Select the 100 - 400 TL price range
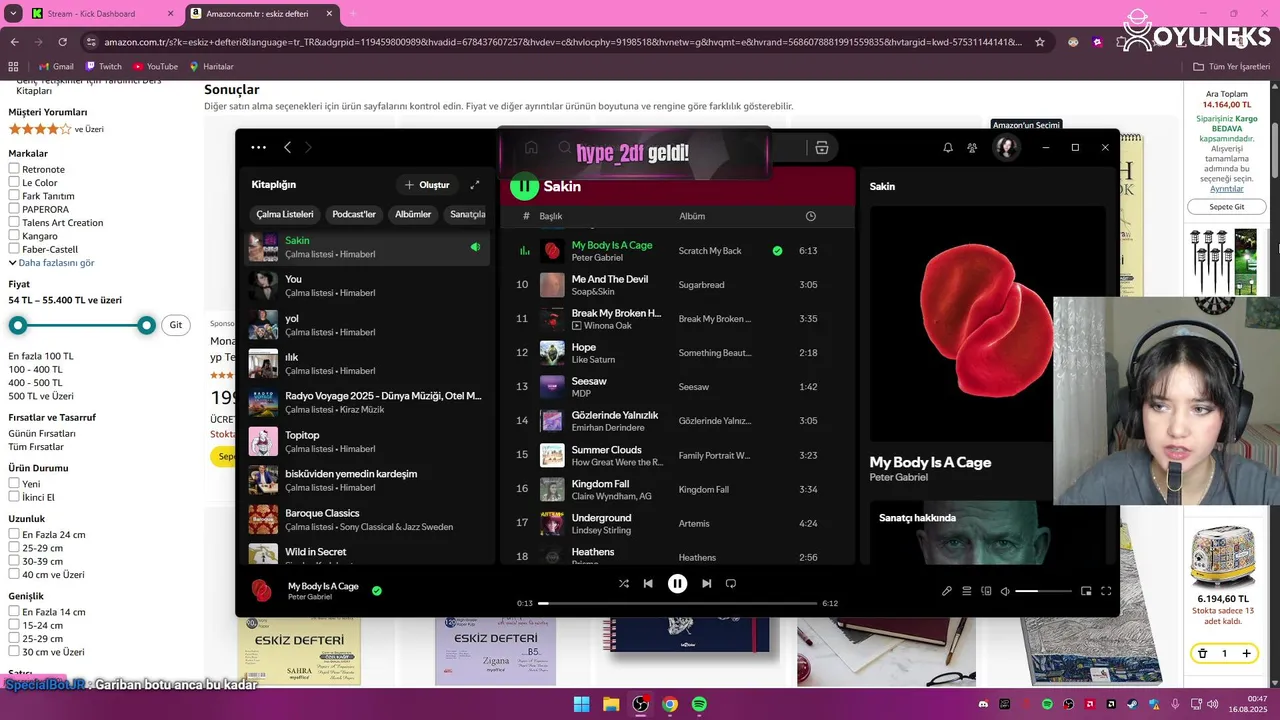This screenshot has height=720, width=1280. 36,369
